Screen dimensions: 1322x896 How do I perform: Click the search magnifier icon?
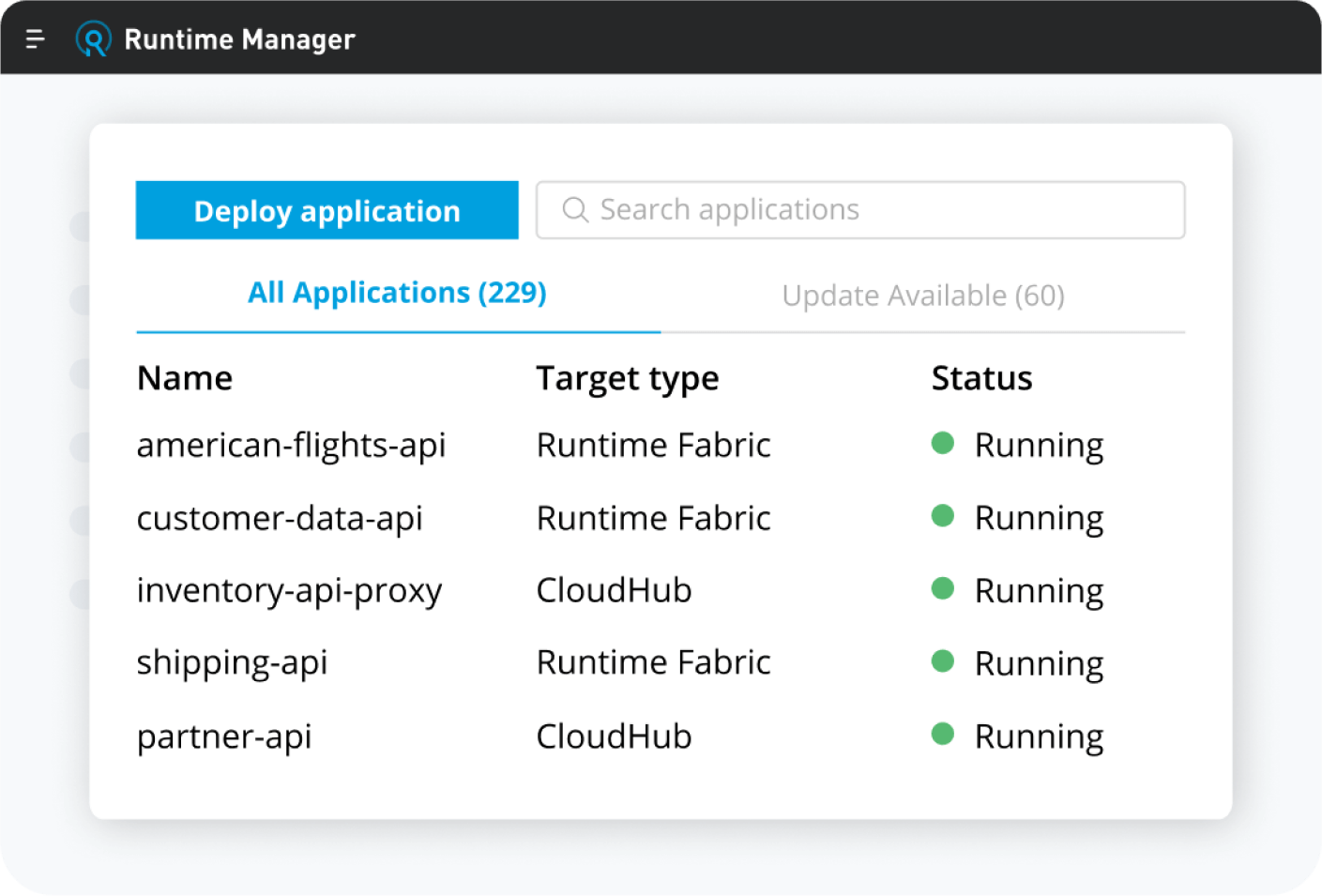575,210
